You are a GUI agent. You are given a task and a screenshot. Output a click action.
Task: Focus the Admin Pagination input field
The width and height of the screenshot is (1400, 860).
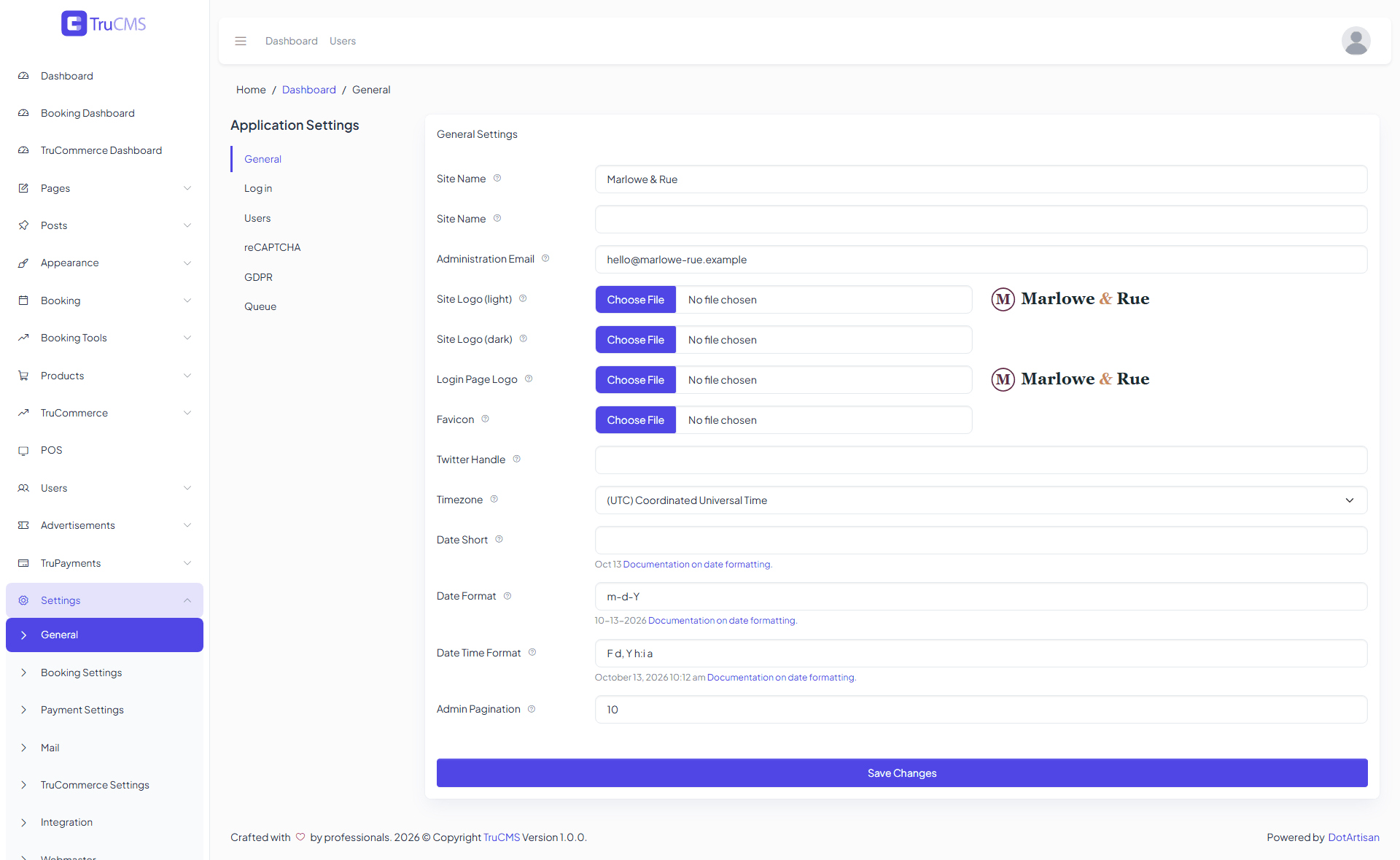click(x=981, y=710)
